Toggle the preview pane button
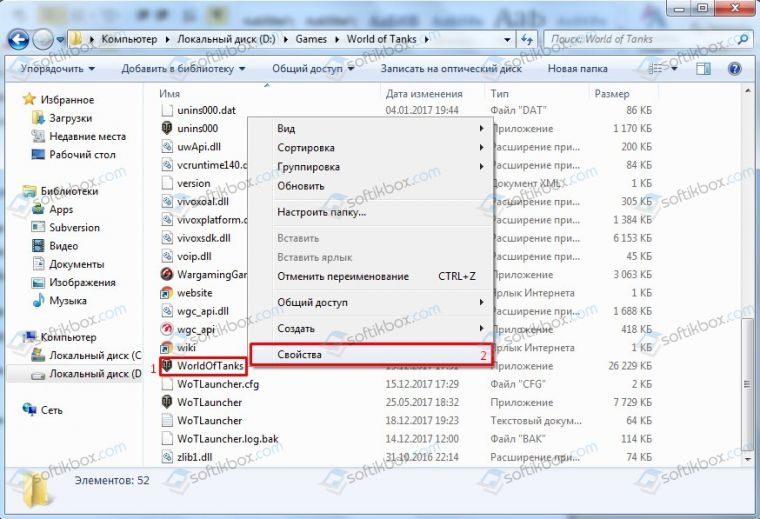This screenshot has width=760, height=519. click(703, 69)
